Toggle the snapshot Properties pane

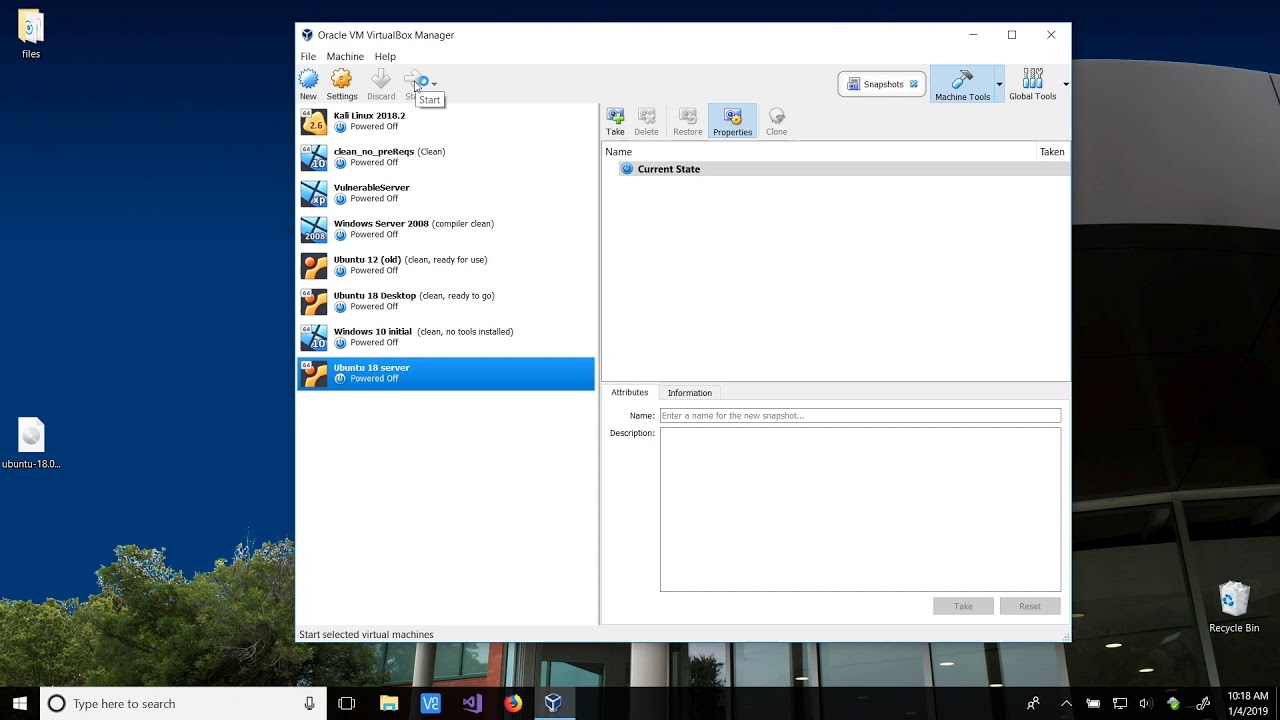click(x=733, y=121)
